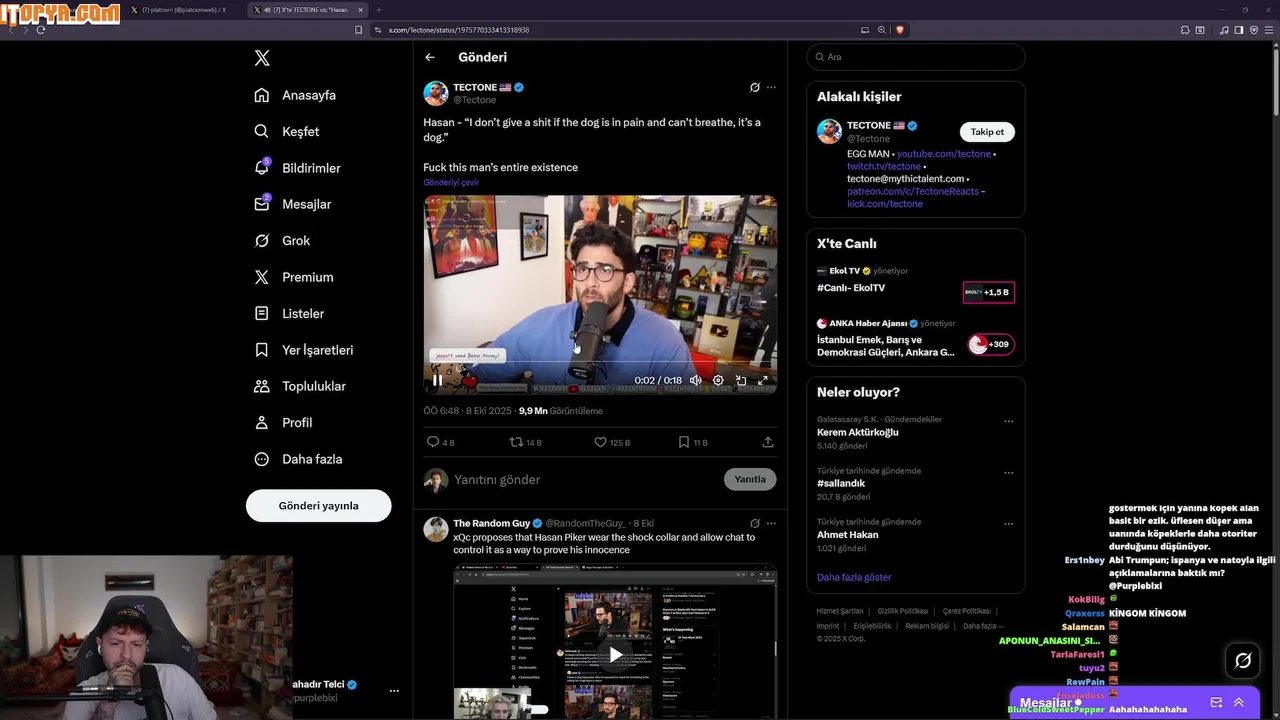Pause the video
1280x720 pixels.
click(437, 380)
